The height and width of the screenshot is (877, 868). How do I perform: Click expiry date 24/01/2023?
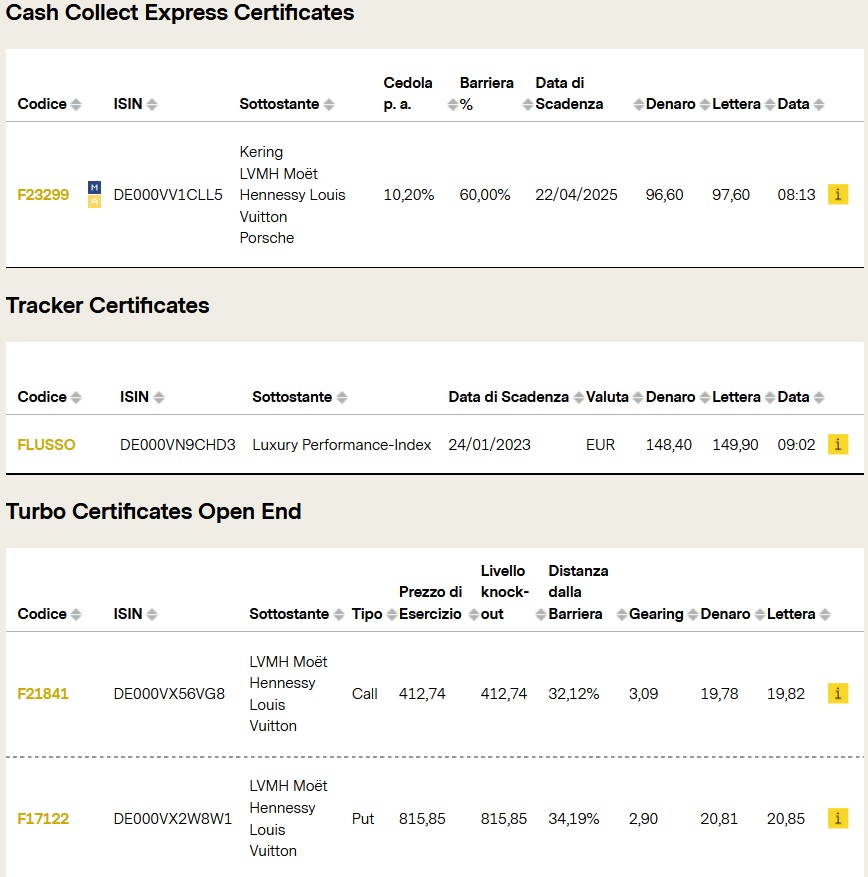[489, 445]
